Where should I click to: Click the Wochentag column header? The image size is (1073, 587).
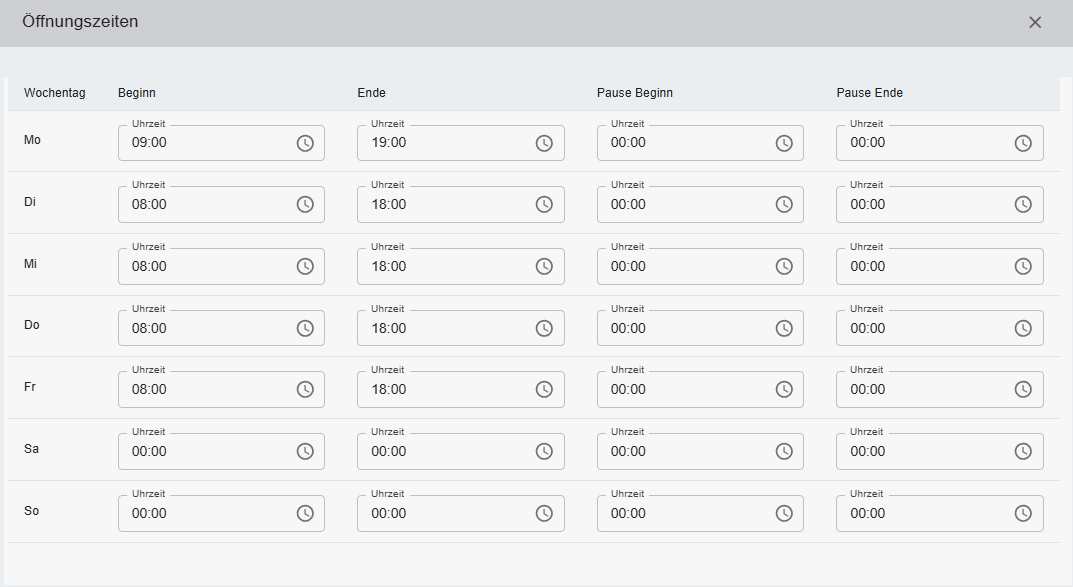(x=55, y=93)
